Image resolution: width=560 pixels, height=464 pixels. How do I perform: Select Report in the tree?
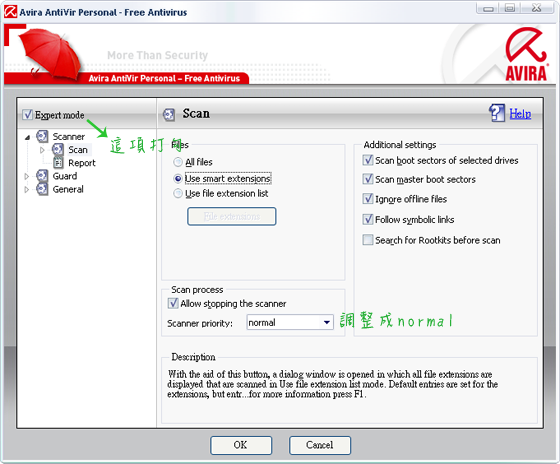pos(82,163)
